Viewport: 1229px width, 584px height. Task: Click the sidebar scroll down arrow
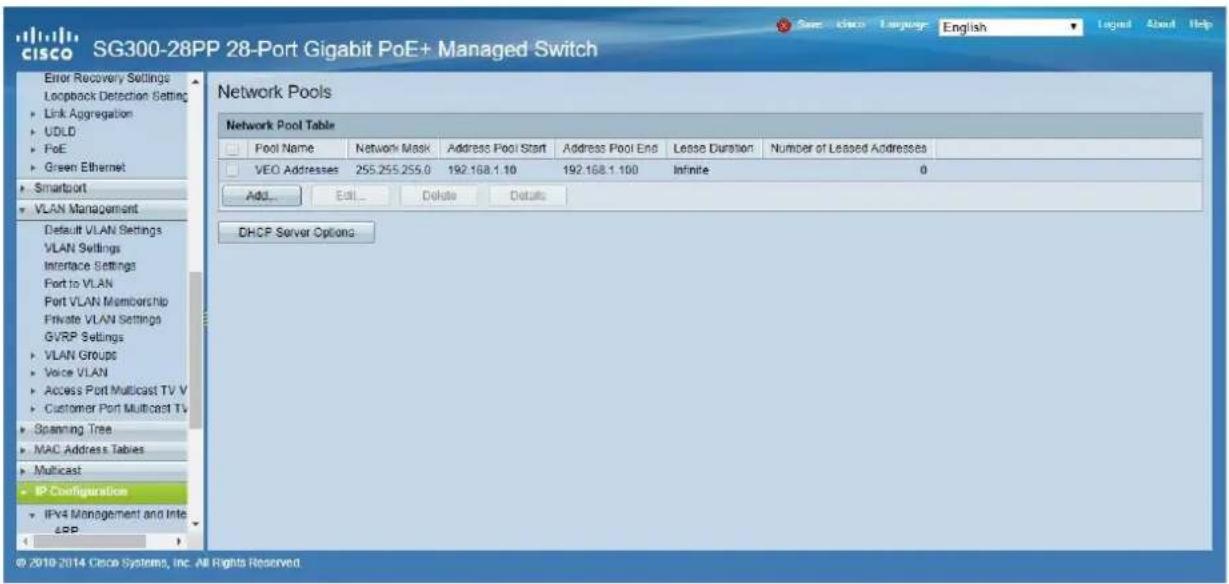click(x=196, y=523)
